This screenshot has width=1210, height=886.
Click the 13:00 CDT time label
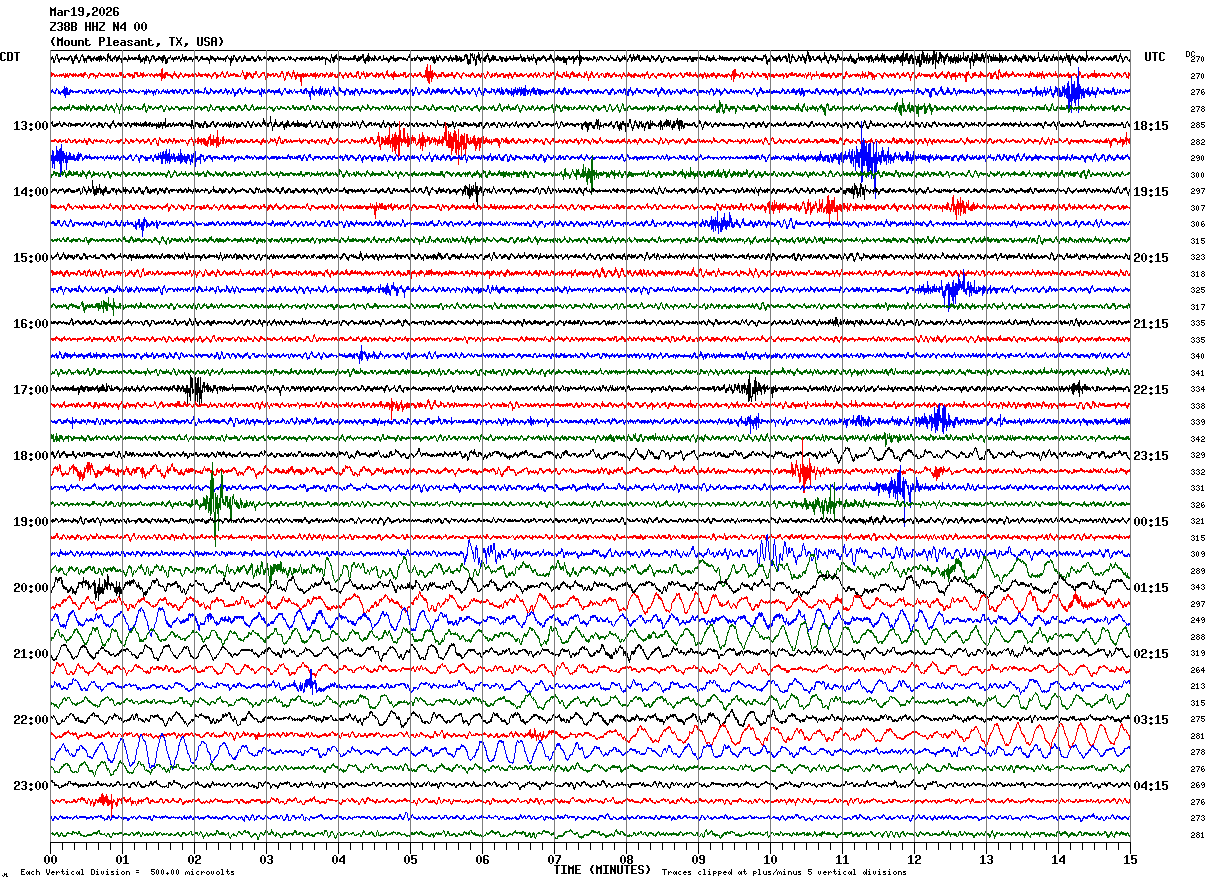point(30,126)
